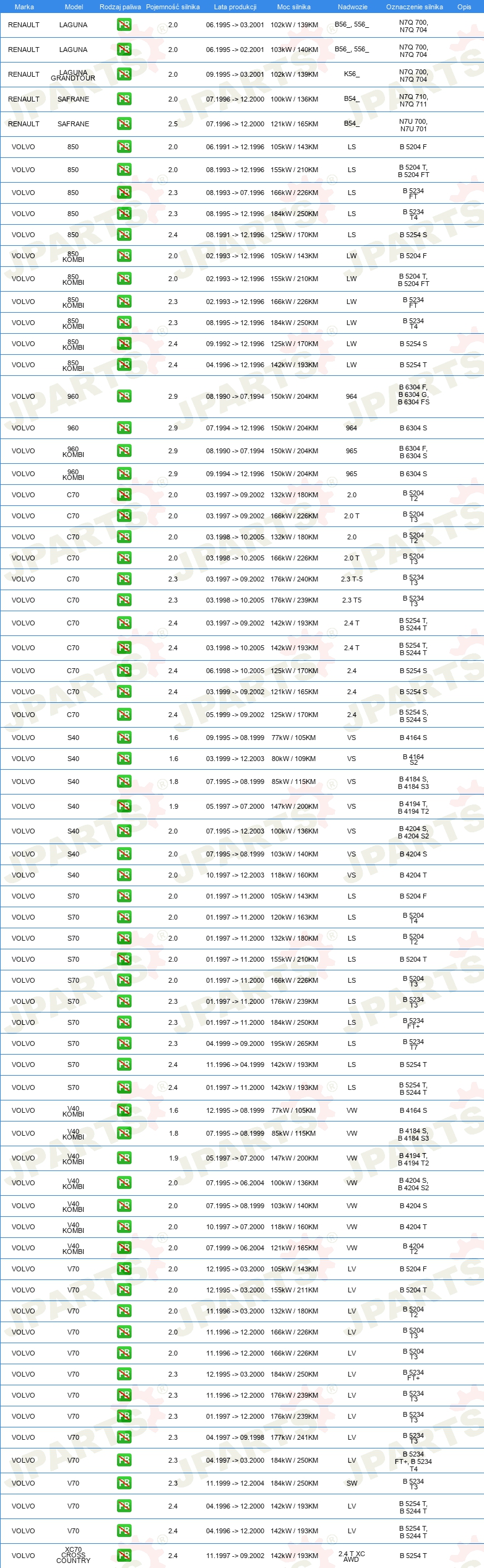Click the Lata produkcji column header
484x1568 pixels.
(235, 7)
